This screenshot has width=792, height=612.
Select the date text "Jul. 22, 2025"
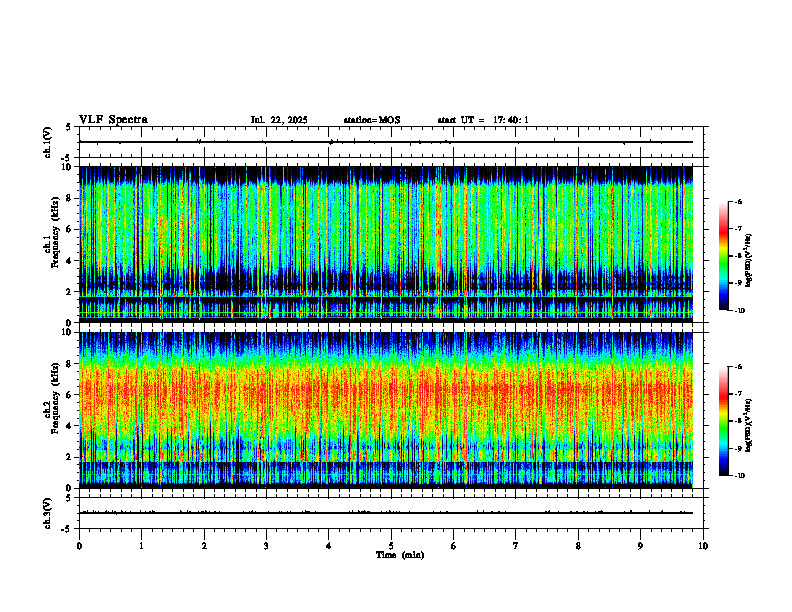point(279,120)
